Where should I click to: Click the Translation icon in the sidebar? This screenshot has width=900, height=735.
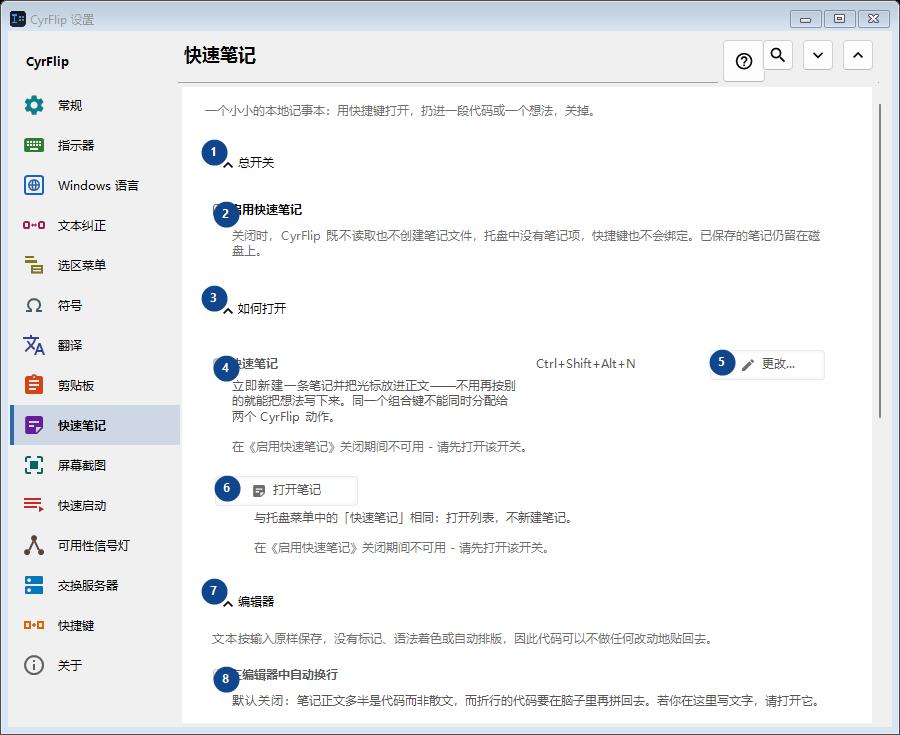[x=34, y=345]
